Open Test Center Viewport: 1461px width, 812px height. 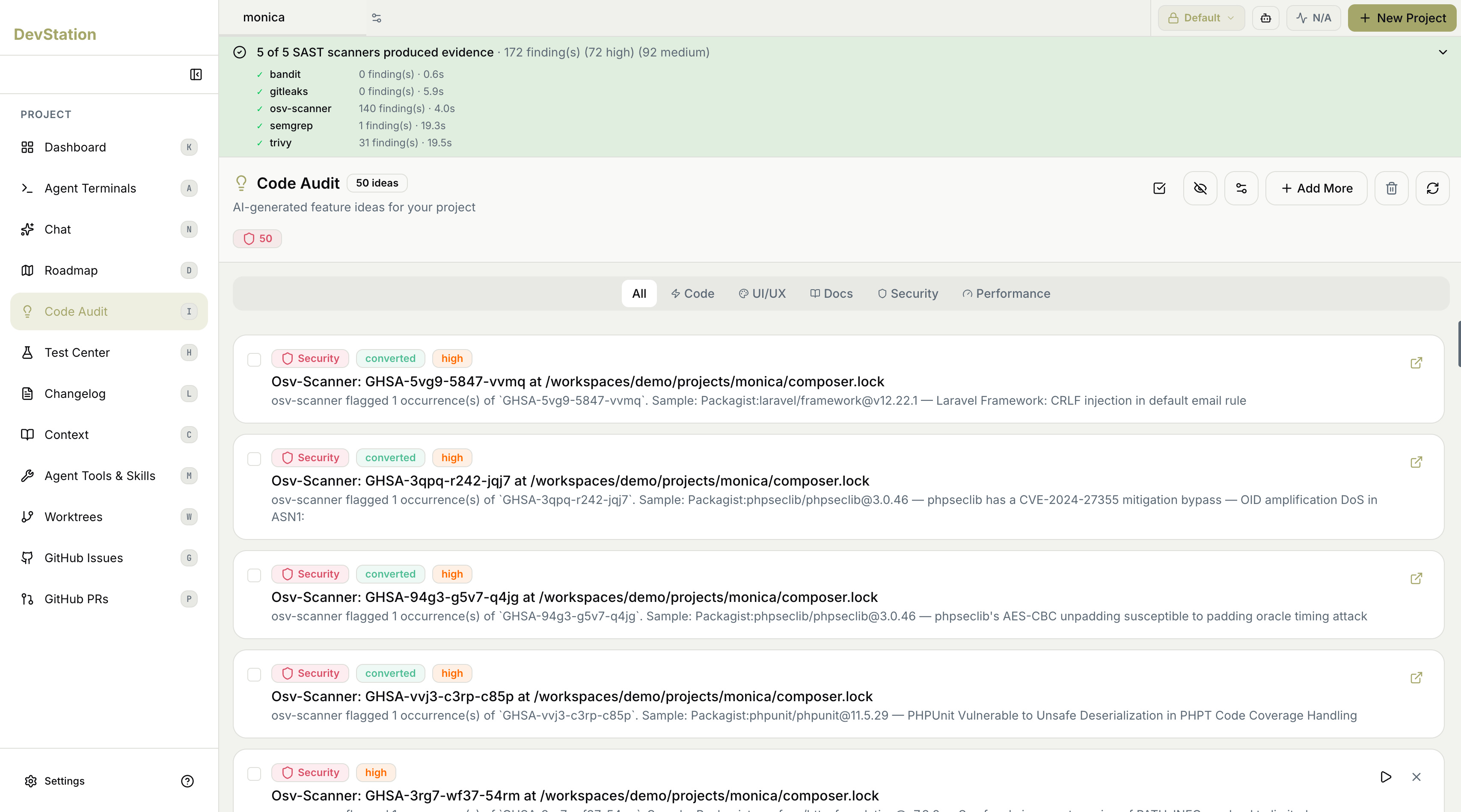click(109, 353)
